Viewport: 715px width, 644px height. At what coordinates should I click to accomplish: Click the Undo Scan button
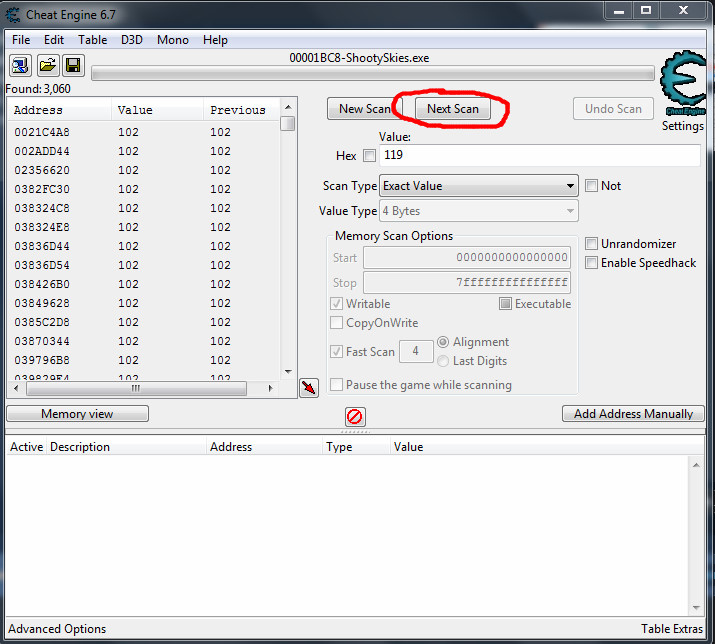tap(613, 109)
